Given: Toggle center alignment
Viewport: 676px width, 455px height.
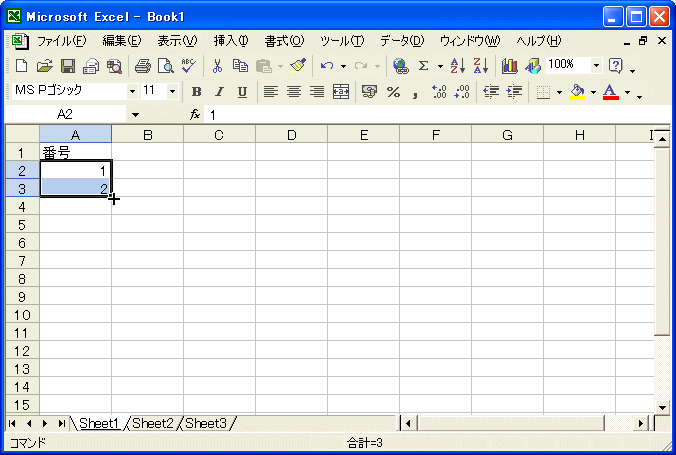Looking at the screenshot, I should tap(294, 91).
